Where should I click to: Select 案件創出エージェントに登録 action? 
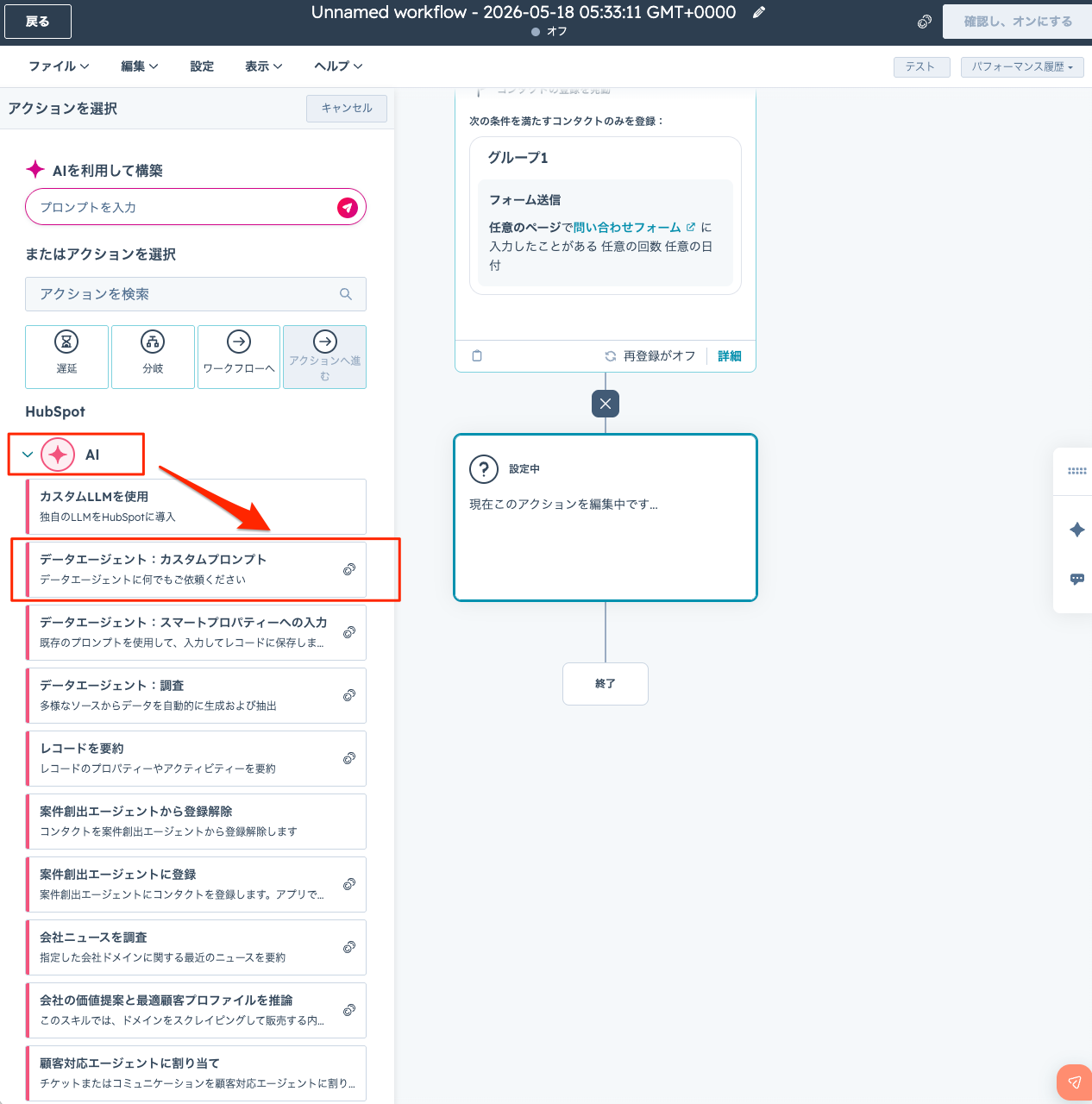pyautogui.click(x=197, y=884)
